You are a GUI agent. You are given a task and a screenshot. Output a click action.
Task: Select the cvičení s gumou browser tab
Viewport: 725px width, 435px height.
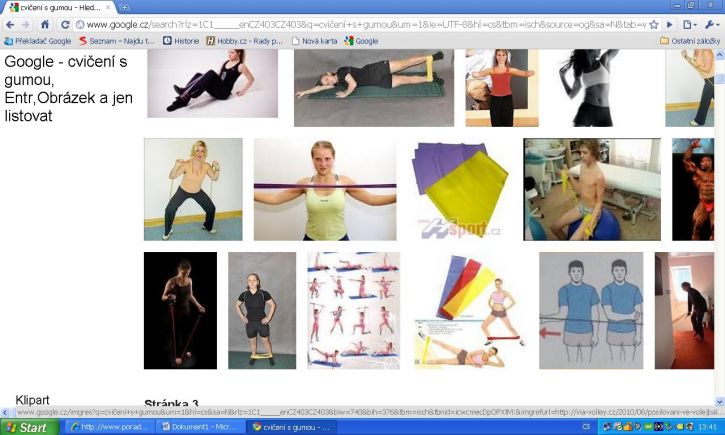(59, 7)
